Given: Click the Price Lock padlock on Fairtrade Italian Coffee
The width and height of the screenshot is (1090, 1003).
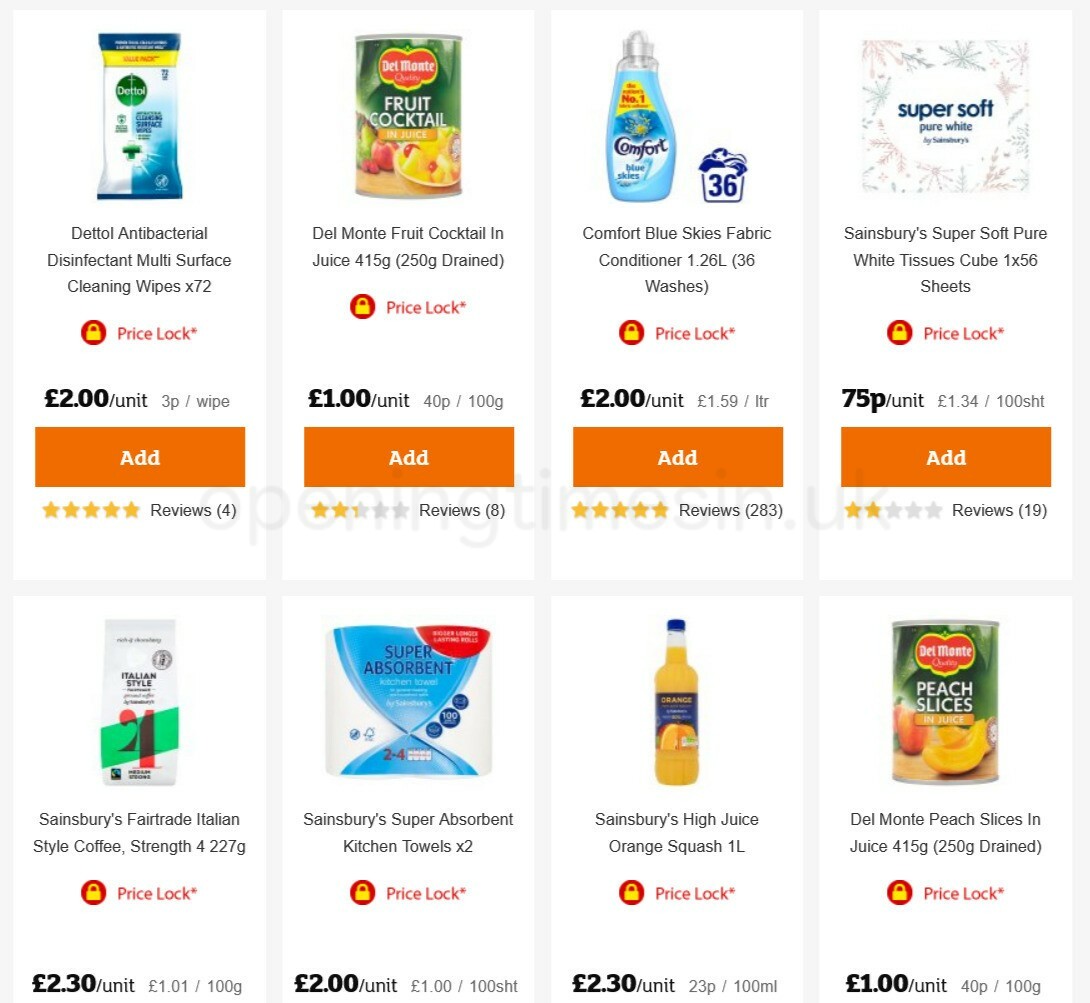Looking at the screenshot, I should click(x=95, y=892).
